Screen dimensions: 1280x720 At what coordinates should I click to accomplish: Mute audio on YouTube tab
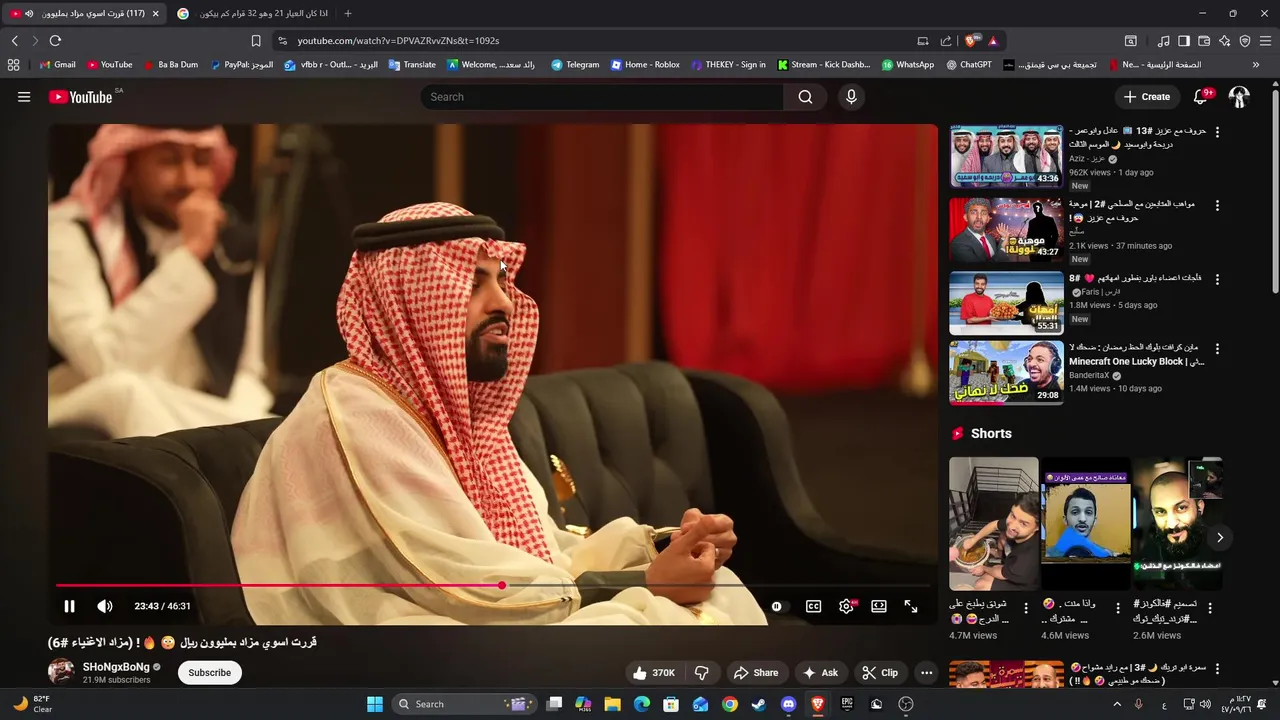28,13
